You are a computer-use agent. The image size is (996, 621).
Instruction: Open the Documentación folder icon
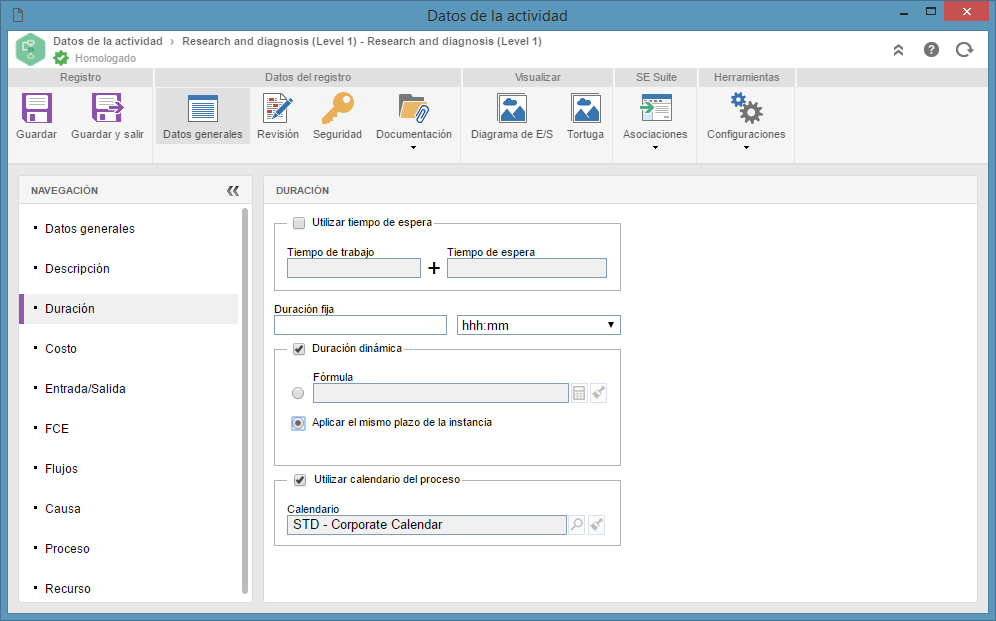(x=414, y=108)
